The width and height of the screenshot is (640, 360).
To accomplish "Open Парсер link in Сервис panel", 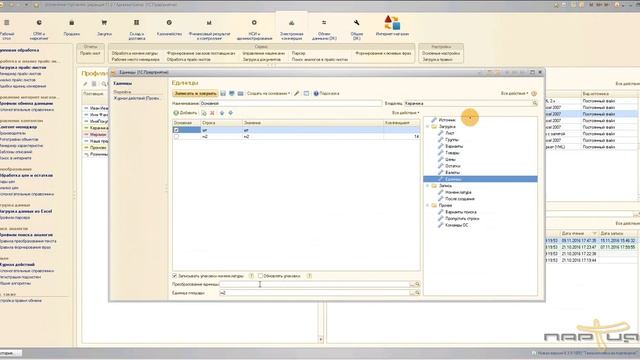I will [x=298, y=53].
